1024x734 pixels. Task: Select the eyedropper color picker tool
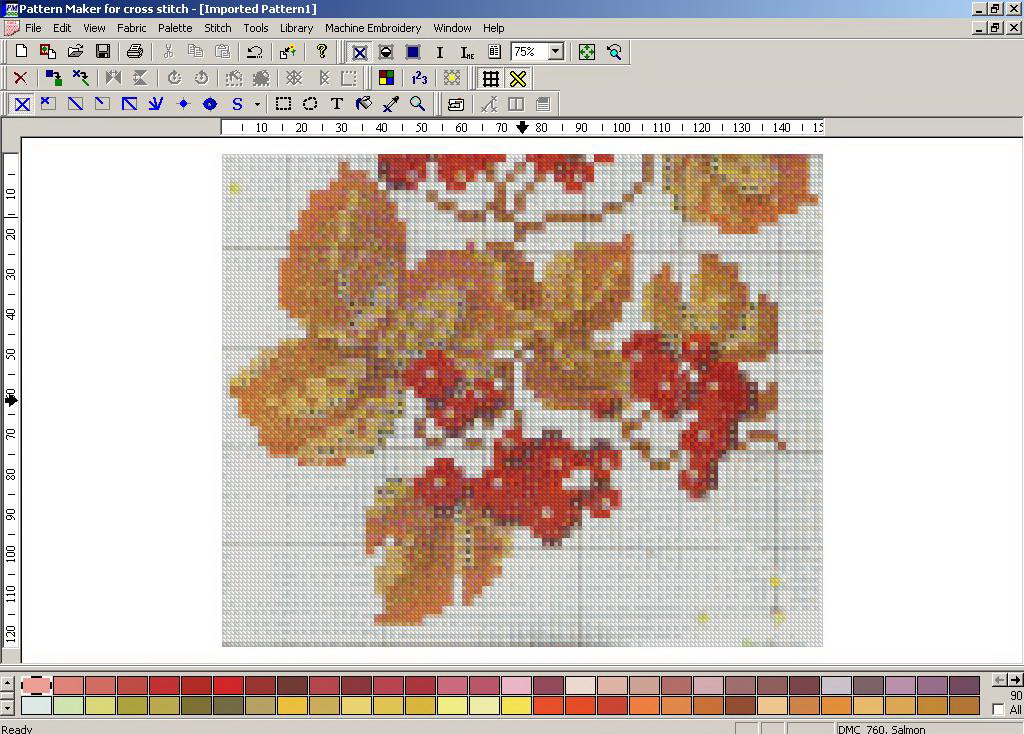pos(391,104)
